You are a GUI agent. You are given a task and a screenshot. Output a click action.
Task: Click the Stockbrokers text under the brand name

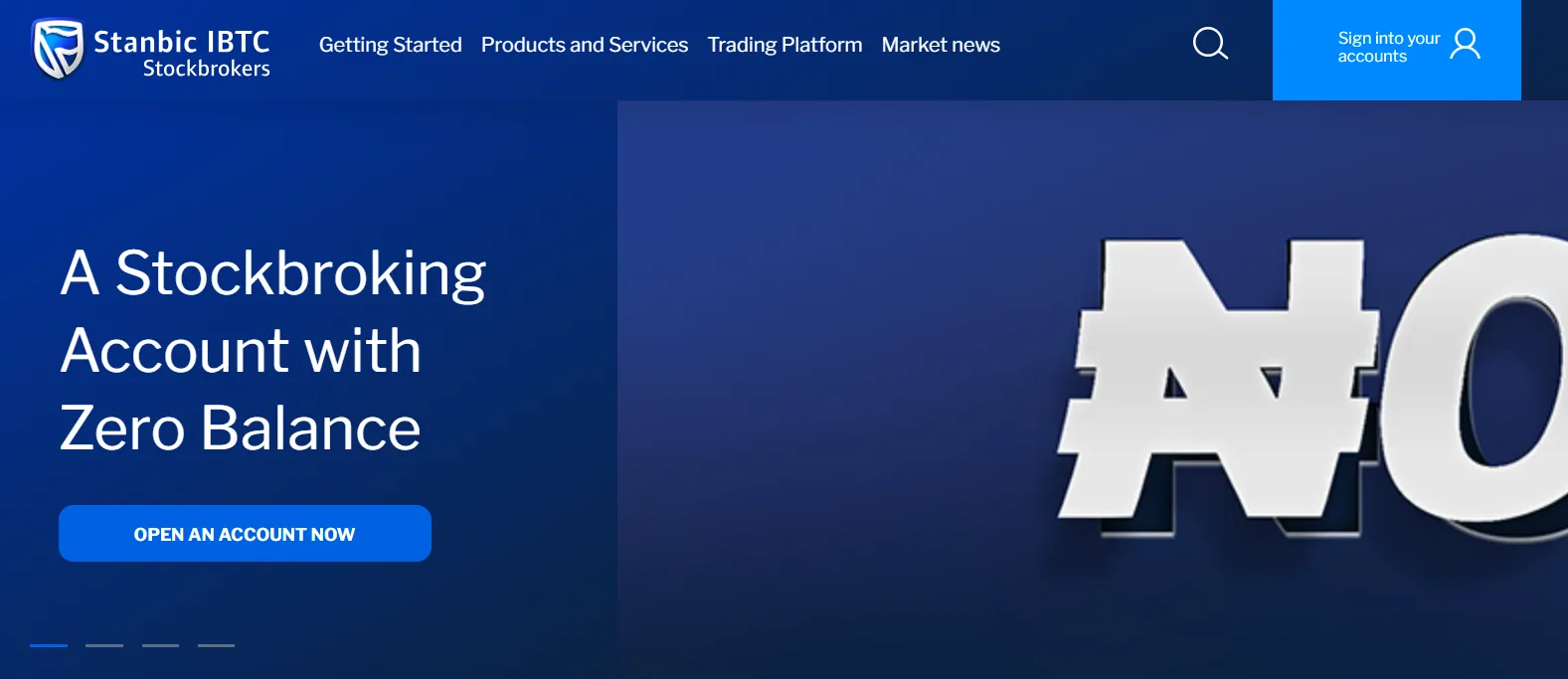(206, 69)
